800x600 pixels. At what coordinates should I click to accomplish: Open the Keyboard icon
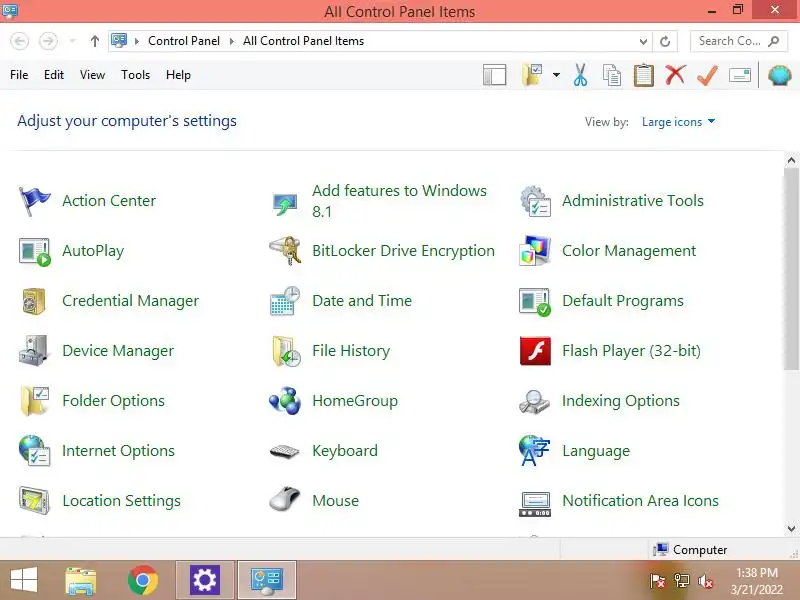click(x=284, y=452)
